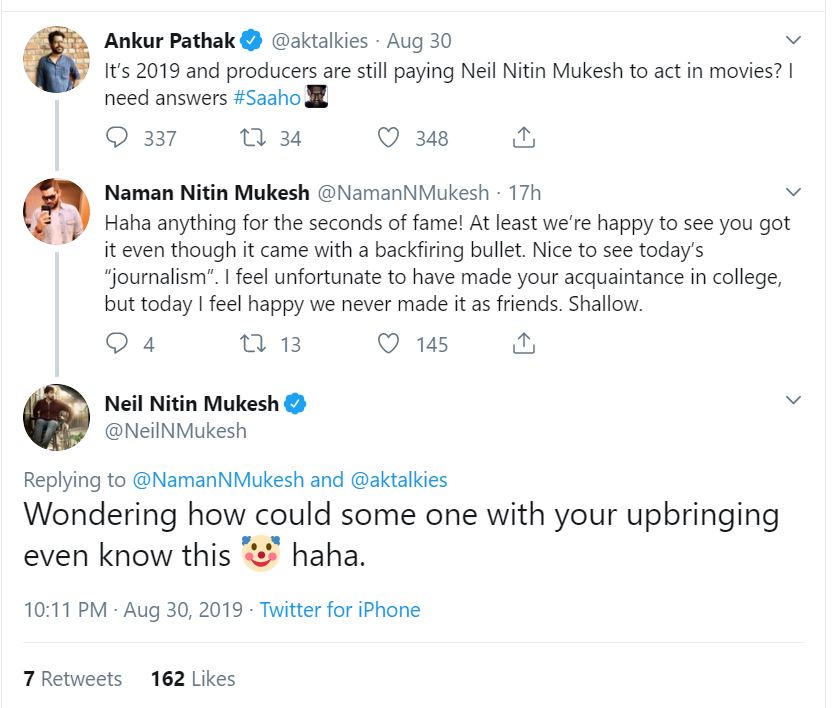Expand the menu for Naman's tweet
This screenshot has height=708, width=832.
(x=793, y=192)
